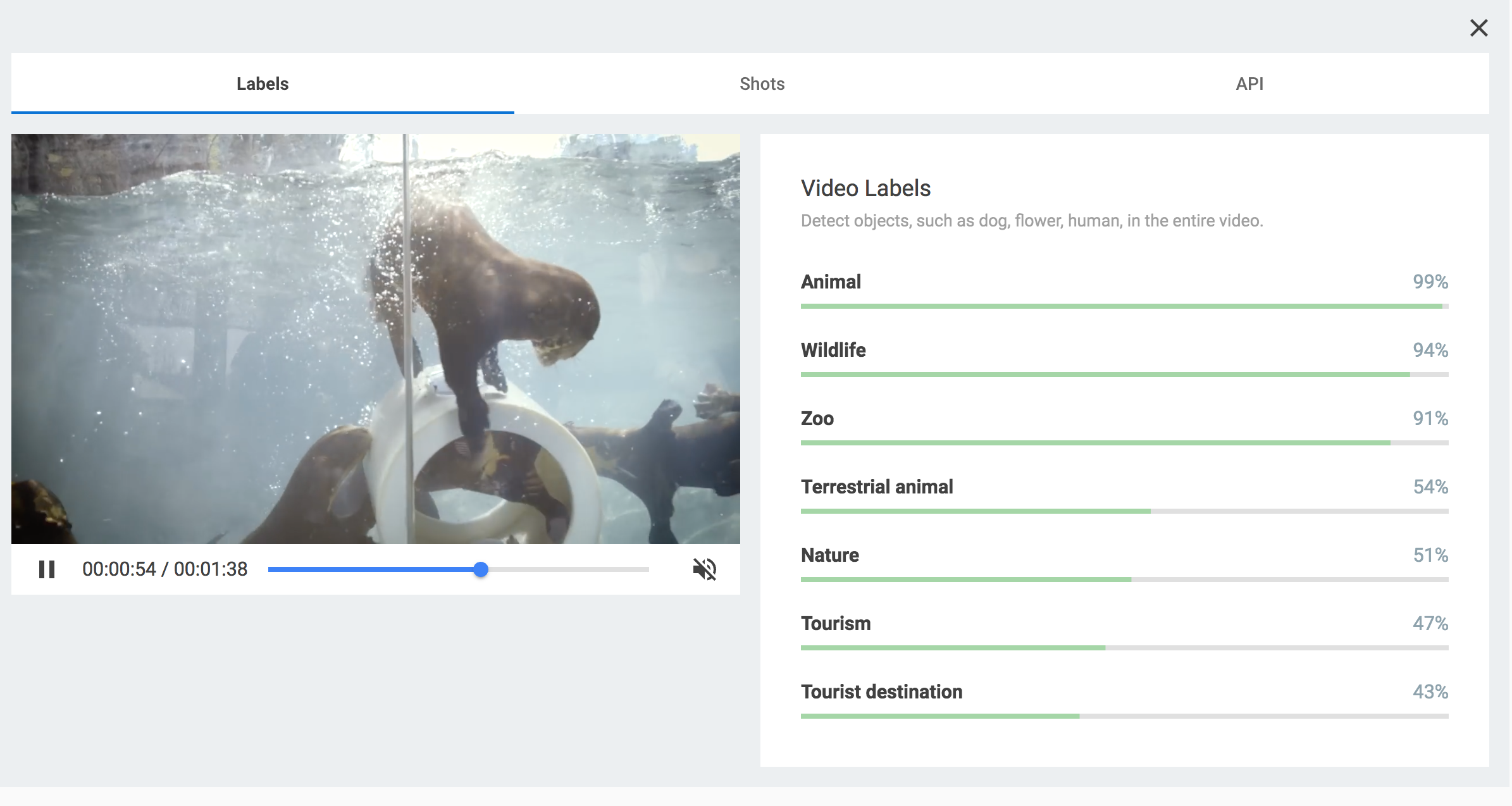Viewport: 1512px width, 806px height.
Task: Open the API tab
Action: (x=1249, y=84)
